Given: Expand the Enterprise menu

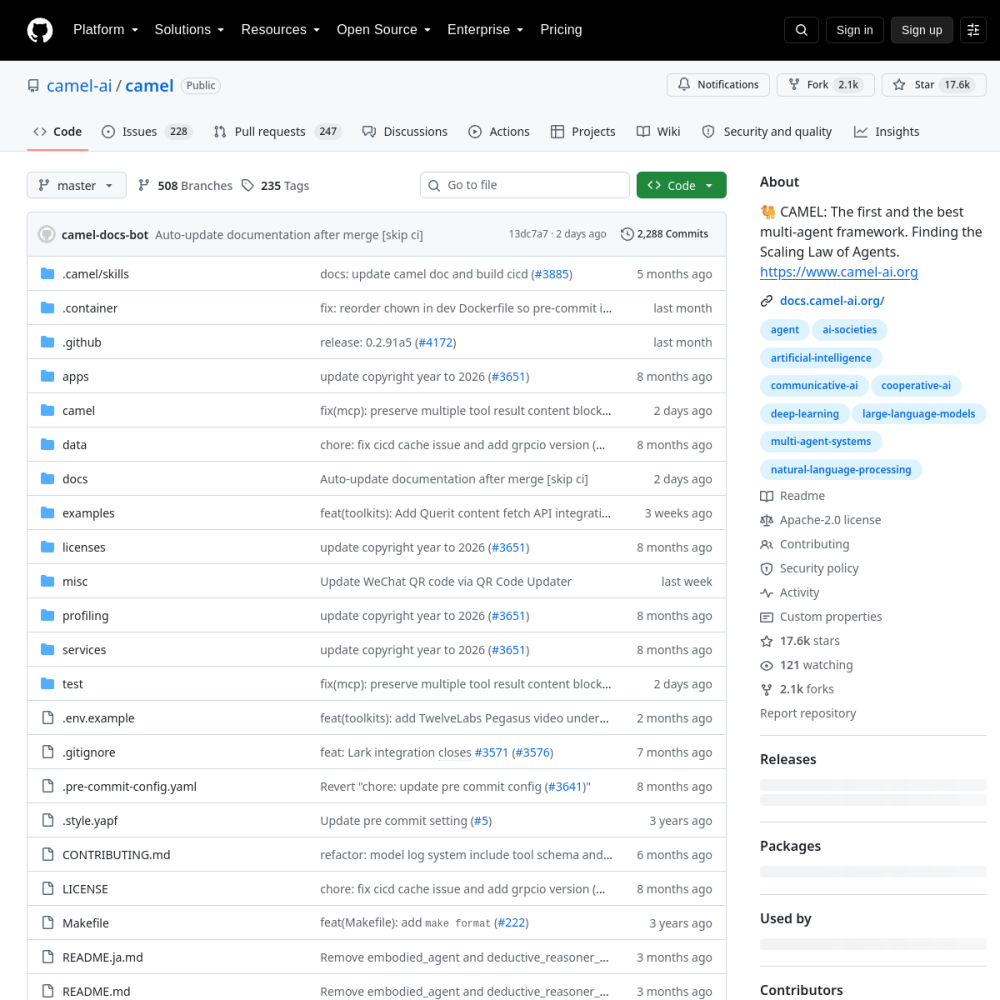Looking at the screenshot, I should pyautogui.click(x=485, y=30).
